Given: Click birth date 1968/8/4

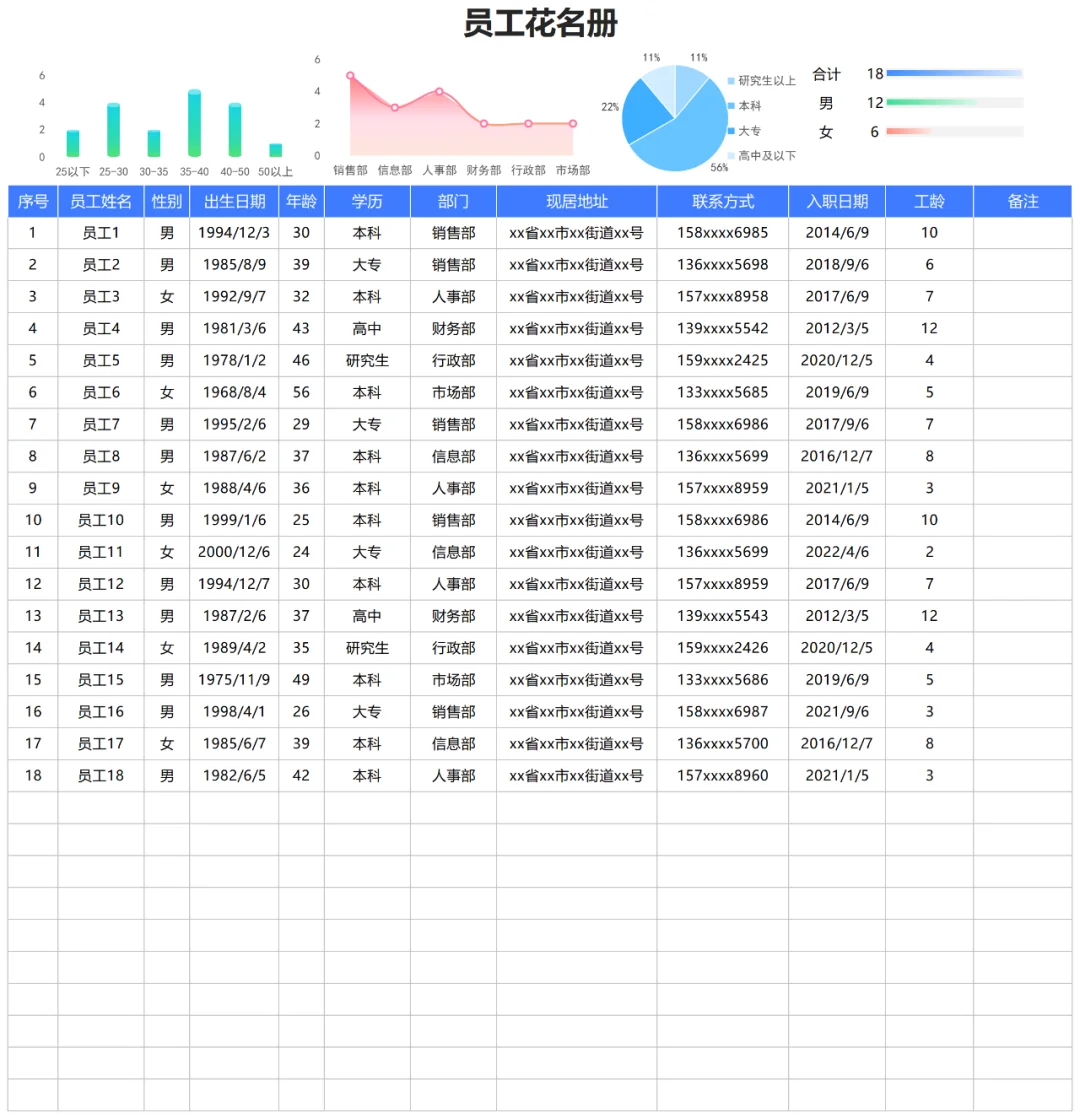Looking at the screenshot, I should pyautogui.click(x=234, y=392).
